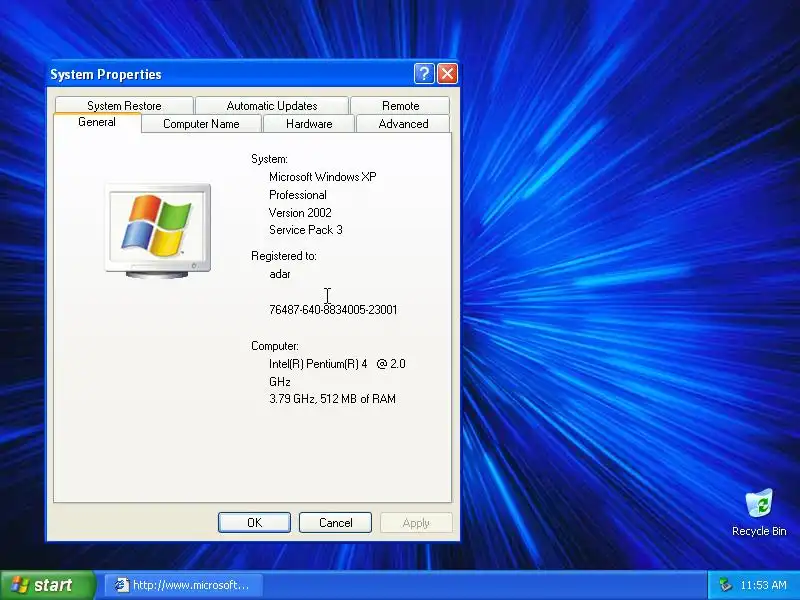Click the "3.79 GHz, 512 MB of RAM" text
800x600 pixels.
tap(332, 399)
